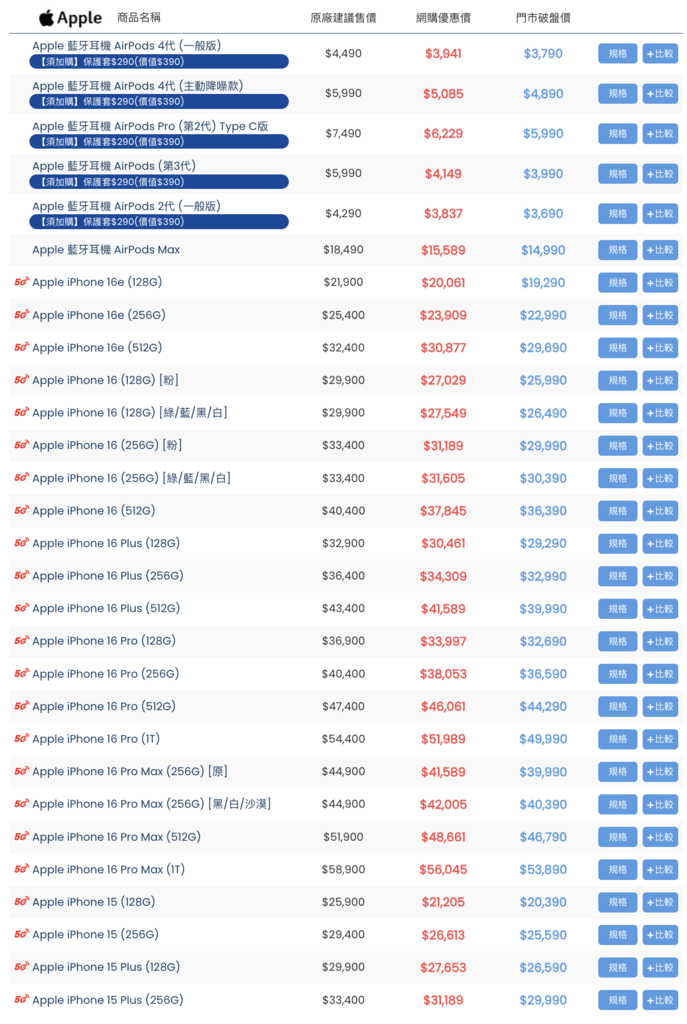
Task: Click +比較 for iPhone 16e (256G)
Action: coord(660,315)
